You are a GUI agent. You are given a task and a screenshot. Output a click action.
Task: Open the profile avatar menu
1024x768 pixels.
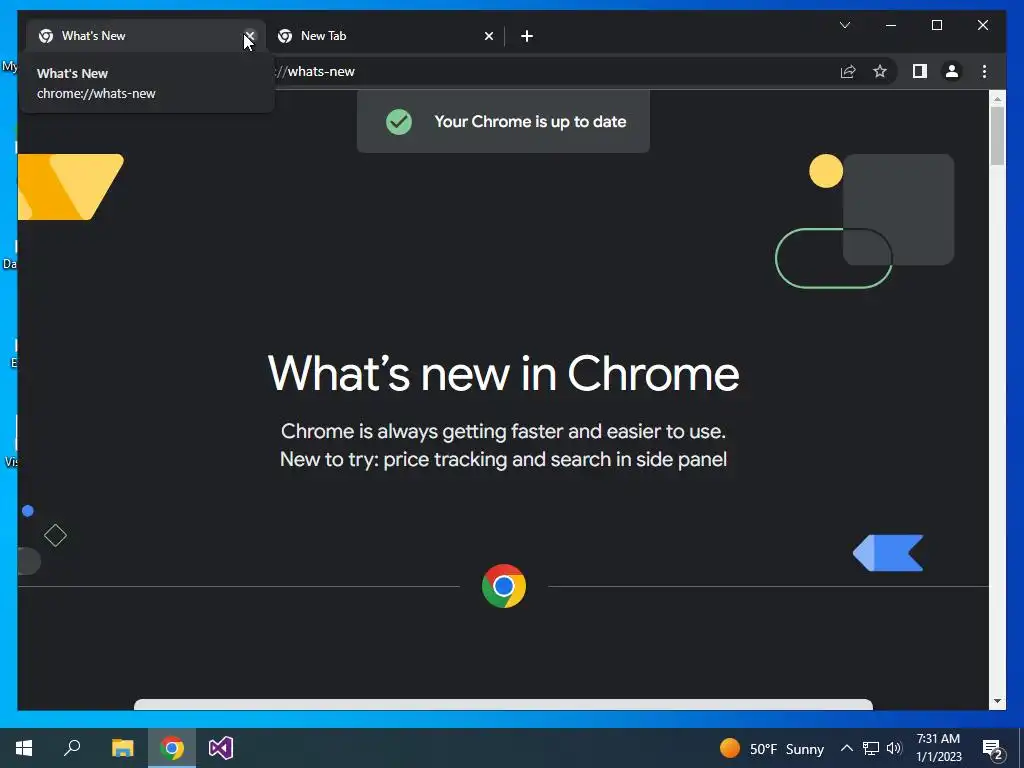[x=952, y=71]
